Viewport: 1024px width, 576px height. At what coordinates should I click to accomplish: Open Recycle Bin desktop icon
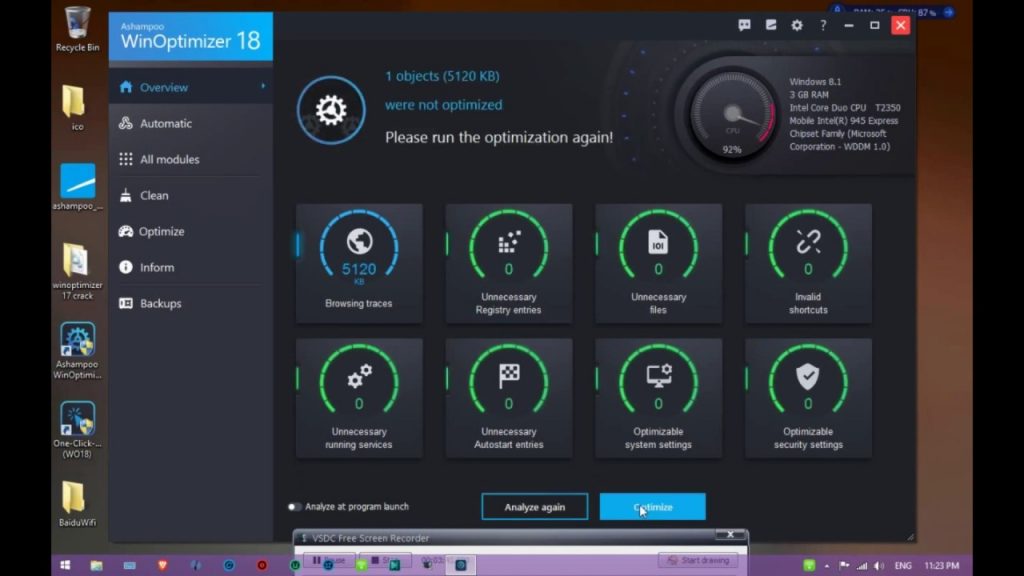77,29
